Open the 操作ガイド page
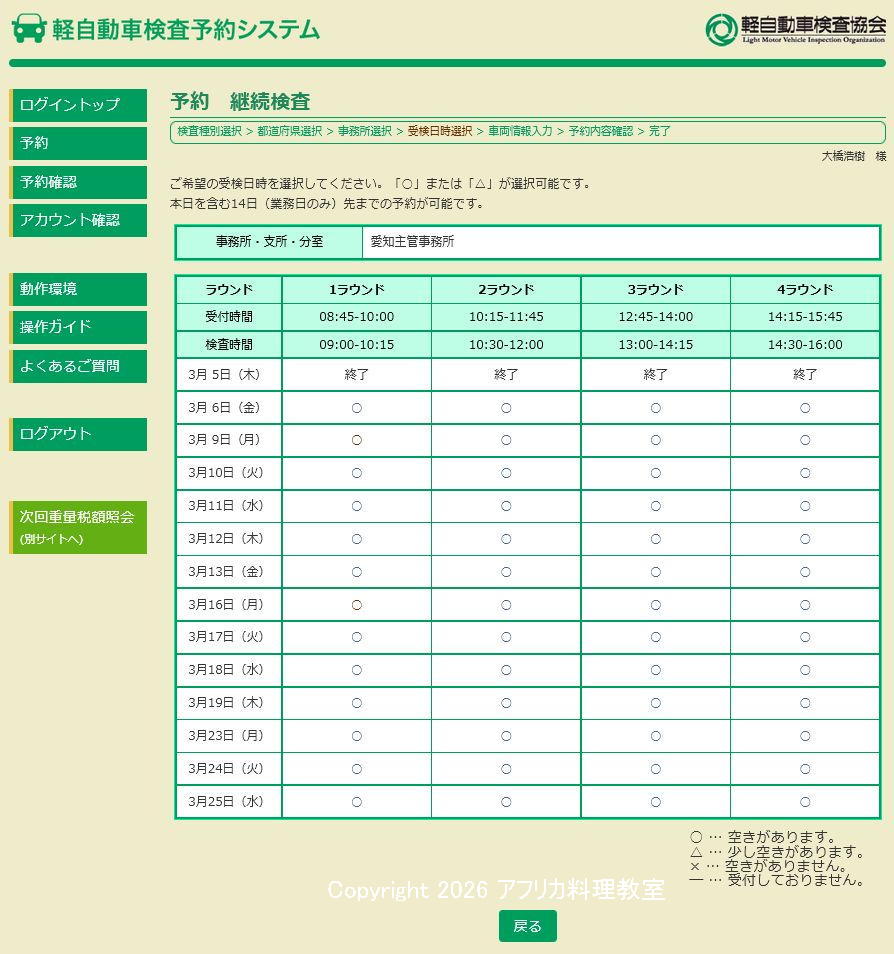894x954 pixels. coord(79,327)
